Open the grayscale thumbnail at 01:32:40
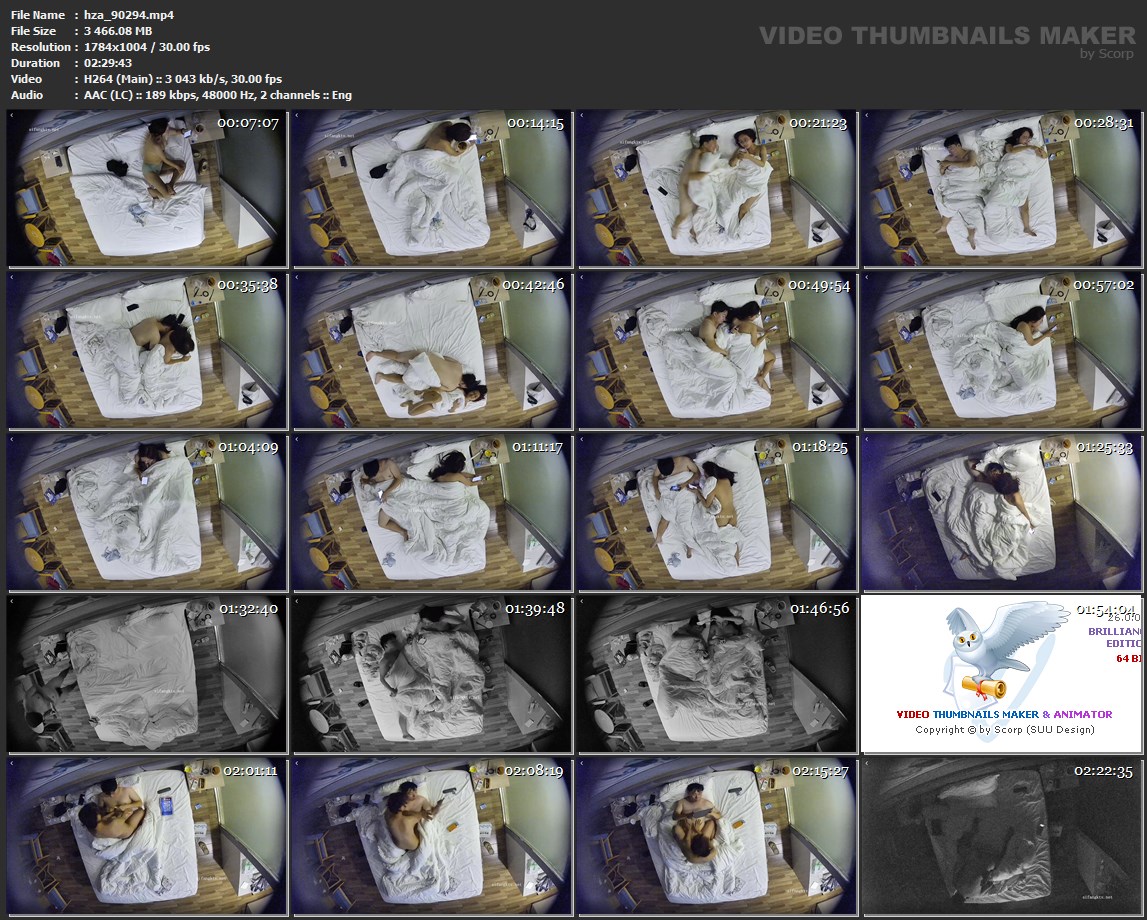The height and width of the screenshot is (920, 1147). (147, 675)
